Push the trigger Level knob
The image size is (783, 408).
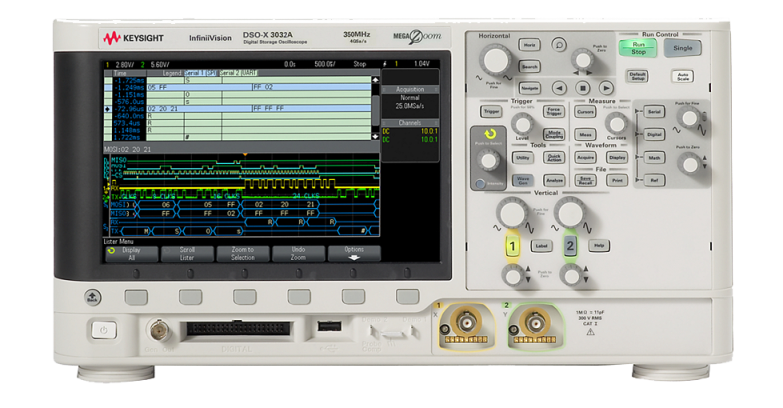coord(522,123)
